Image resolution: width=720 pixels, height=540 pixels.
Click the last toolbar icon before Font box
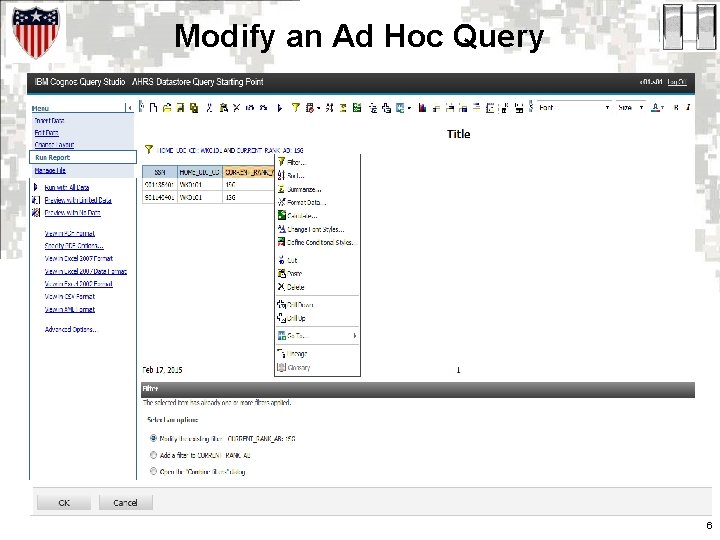tap(519, 108)
